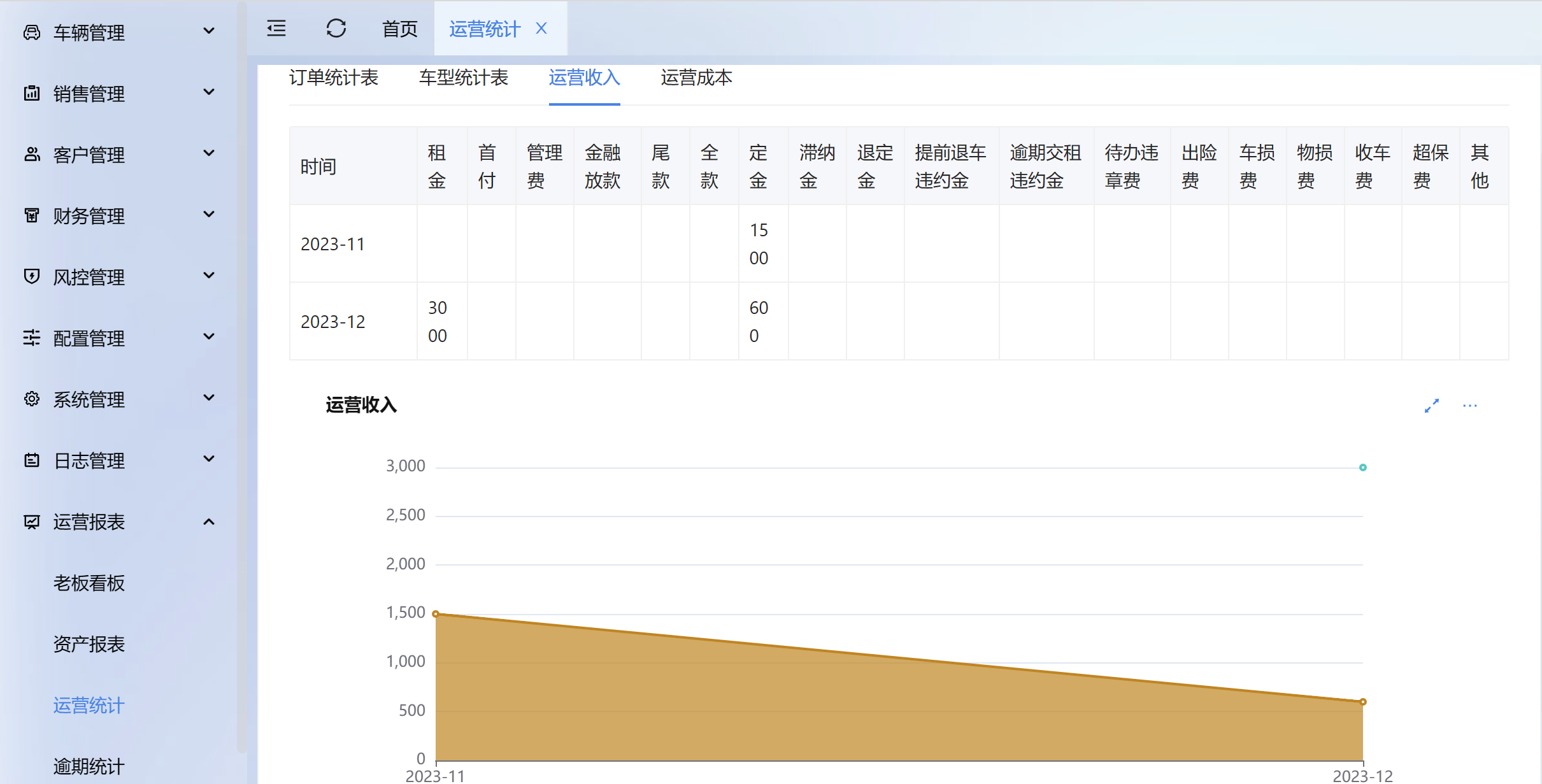The height and width of the screenshot is (784, 1542).
Task: Click the refresh page icon
Action: (x=336, y=29)
